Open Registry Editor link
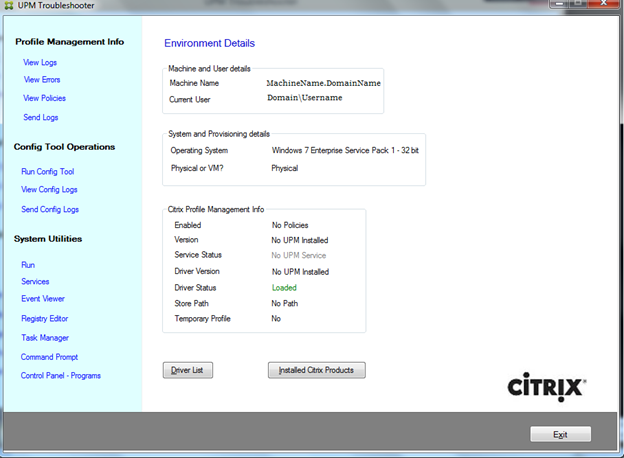This screenshot has height=458, width=624. click(x=47, y=318)
